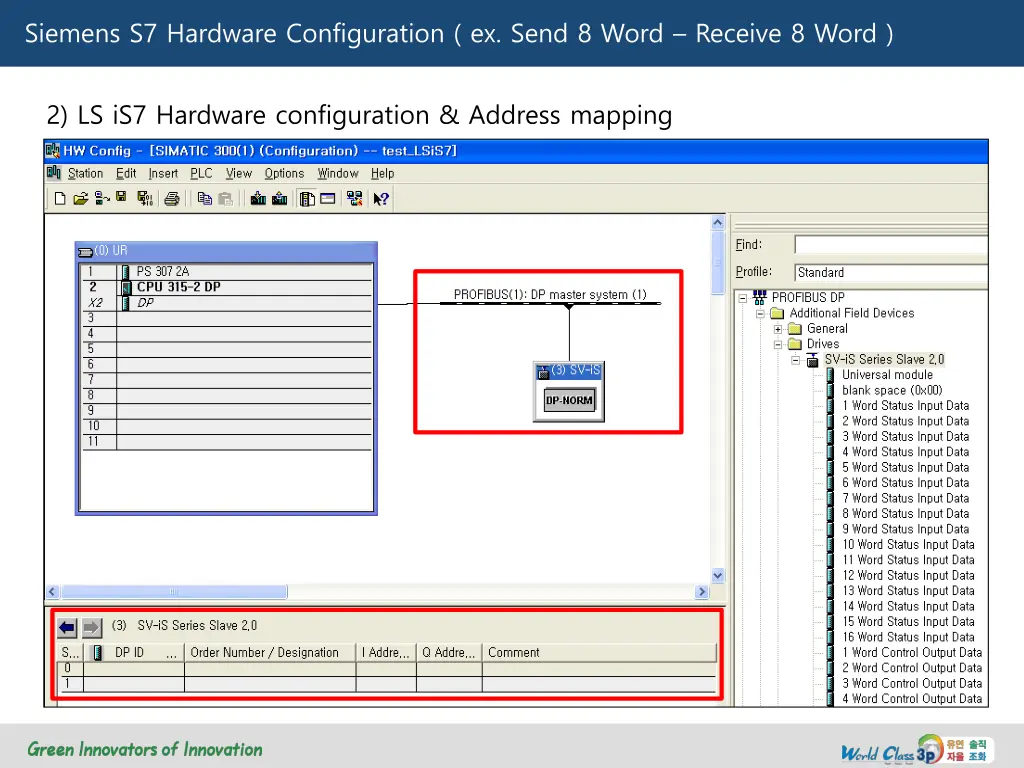Select blank space (0x00) module
Image resolution: width=1024 pixels, height=768 pixels.
click(x=891, y=391)
